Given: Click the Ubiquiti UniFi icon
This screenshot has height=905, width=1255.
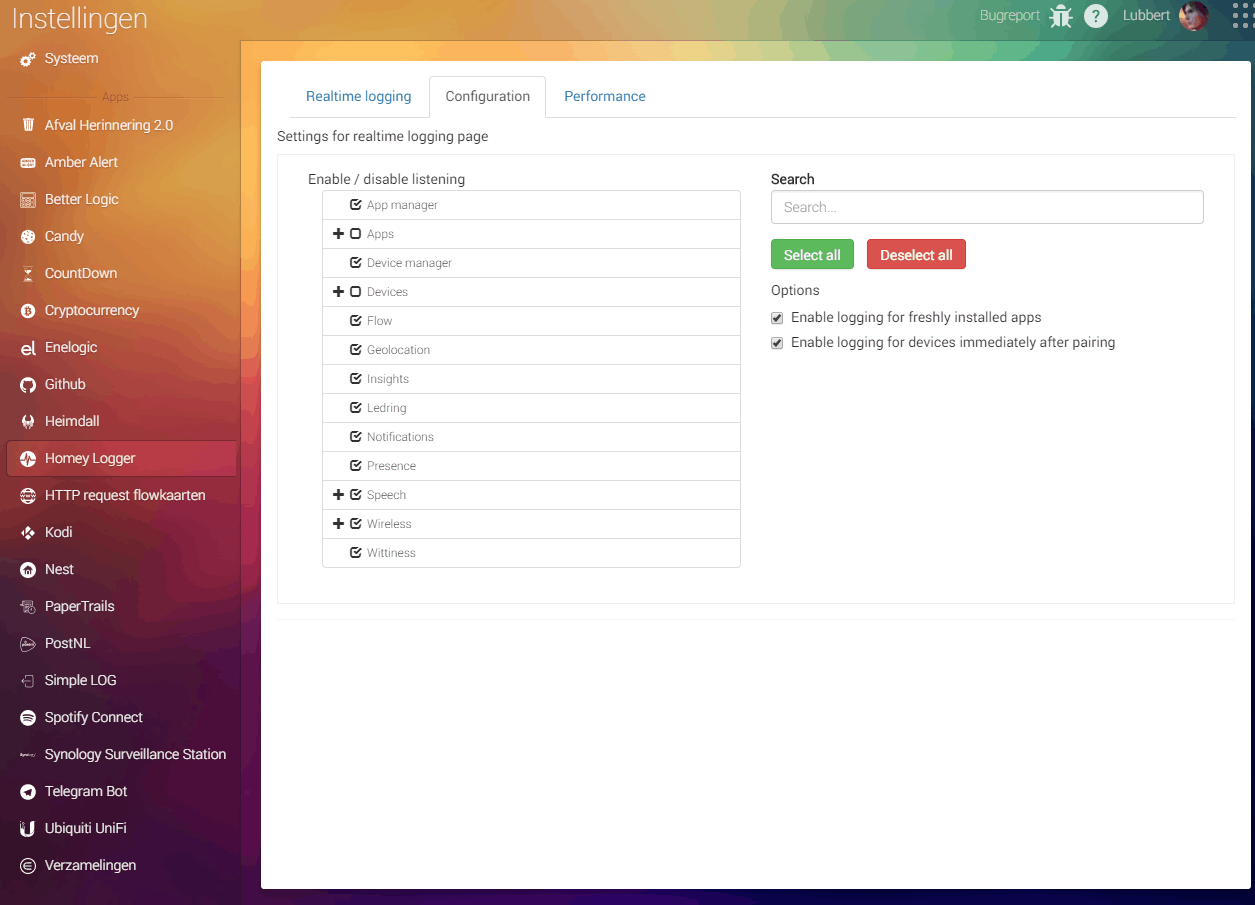Looking at the screenshot, I should (28, 828).
